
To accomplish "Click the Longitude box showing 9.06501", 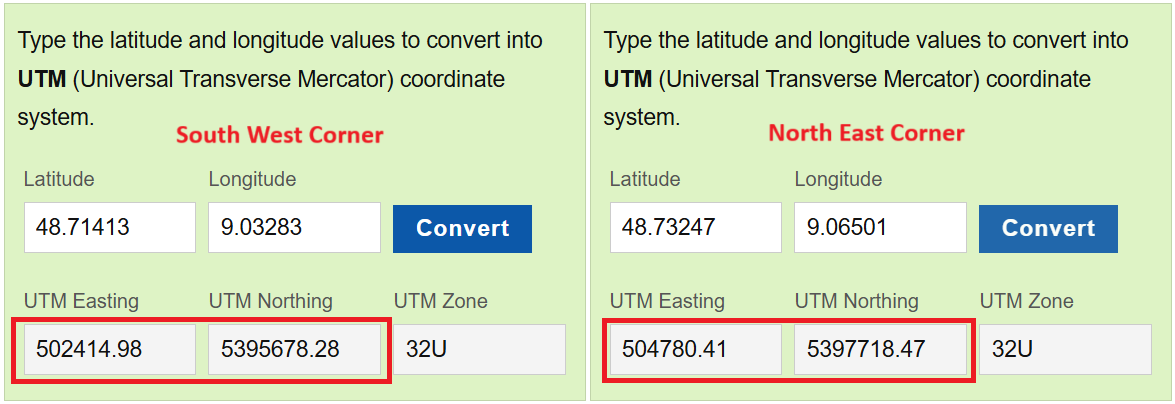I will pyautogui.click(x=880, y=228).
